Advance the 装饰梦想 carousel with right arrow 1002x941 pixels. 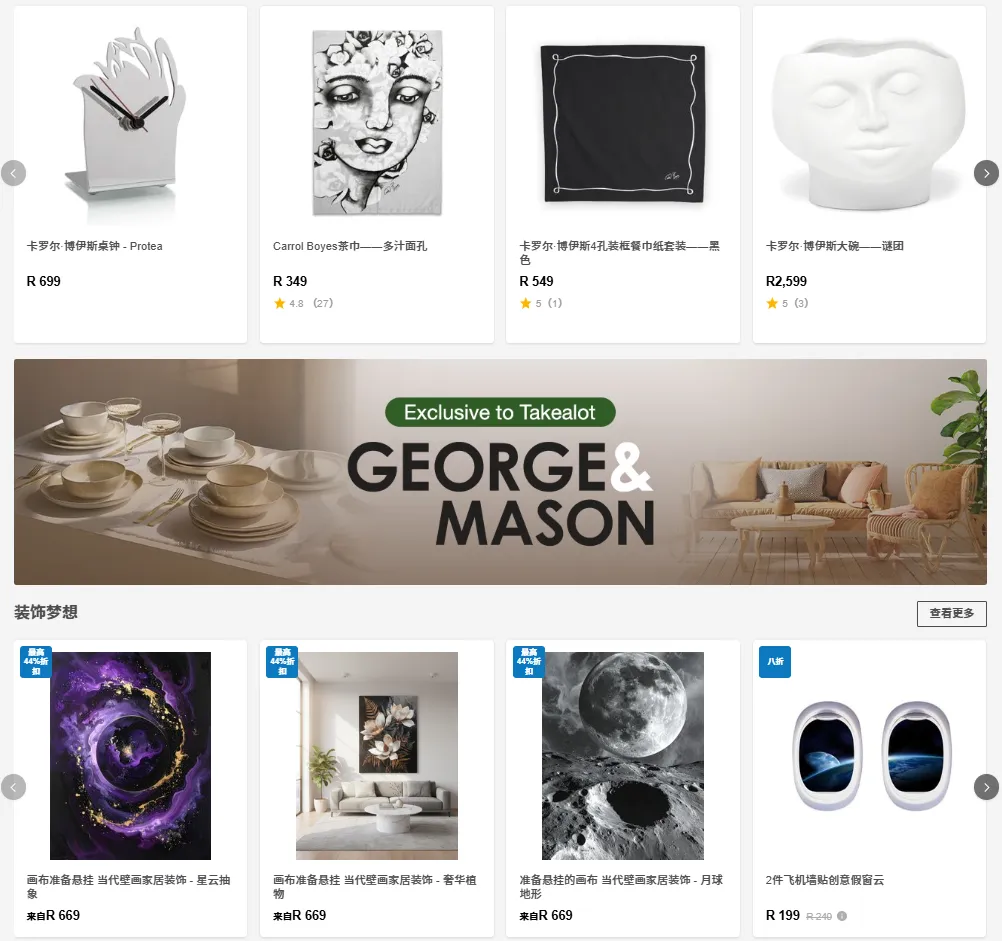click(986, 787)
